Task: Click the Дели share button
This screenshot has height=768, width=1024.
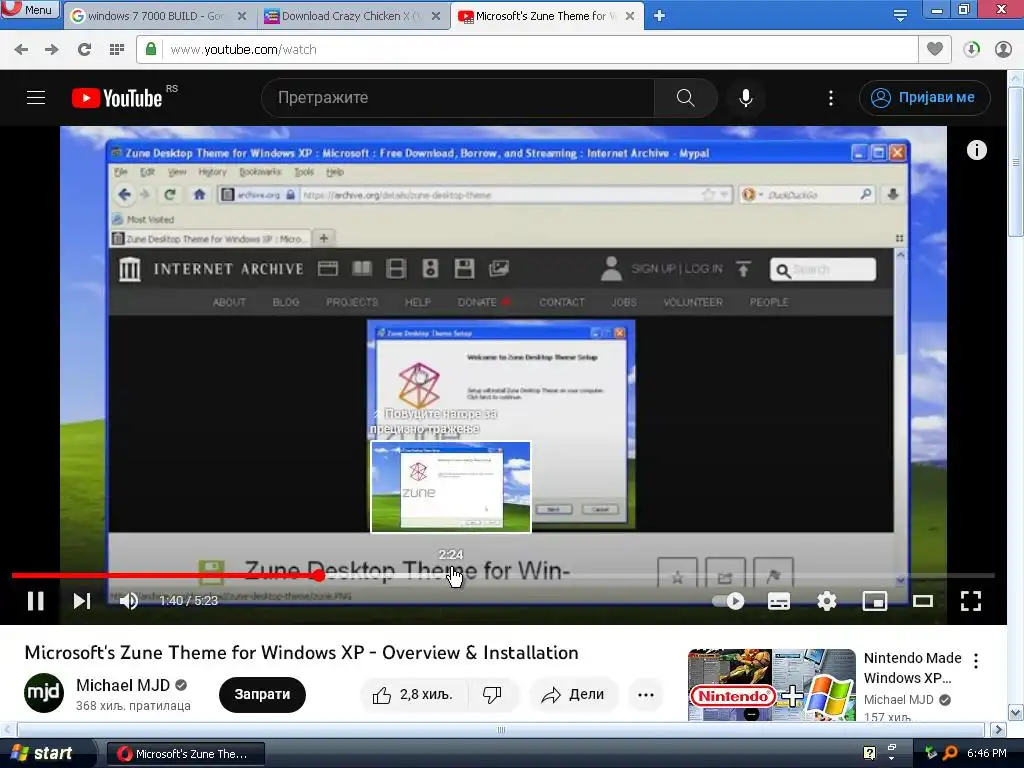Action: [573, 695]
